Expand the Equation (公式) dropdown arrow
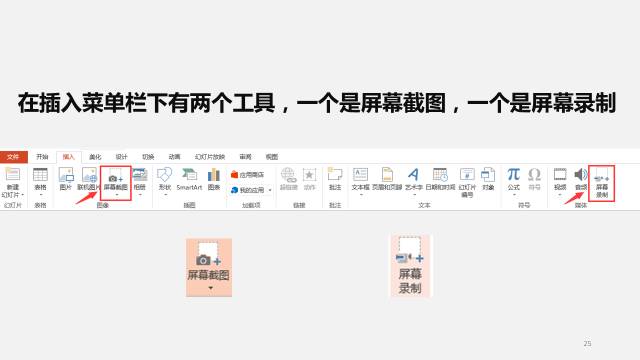640x360 pixels. coord(514,195)
